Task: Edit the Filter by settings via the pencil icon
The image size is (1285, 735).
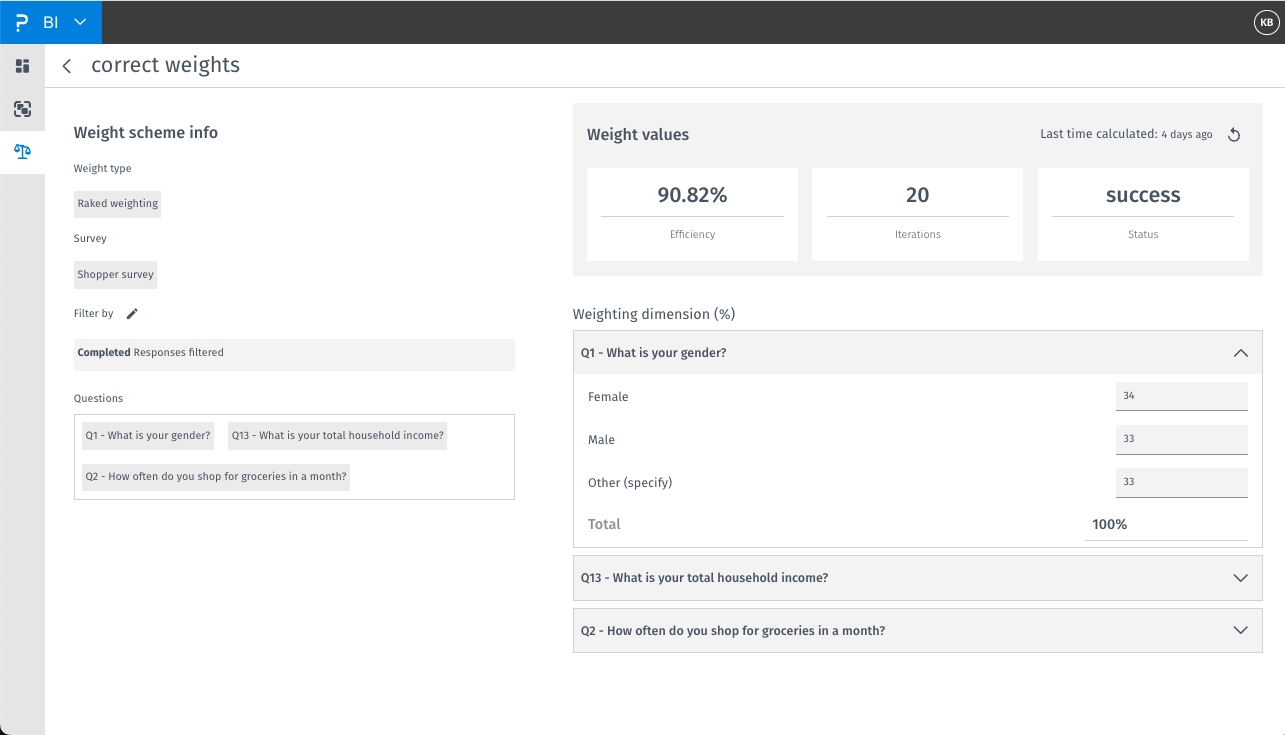Action: 133,313
